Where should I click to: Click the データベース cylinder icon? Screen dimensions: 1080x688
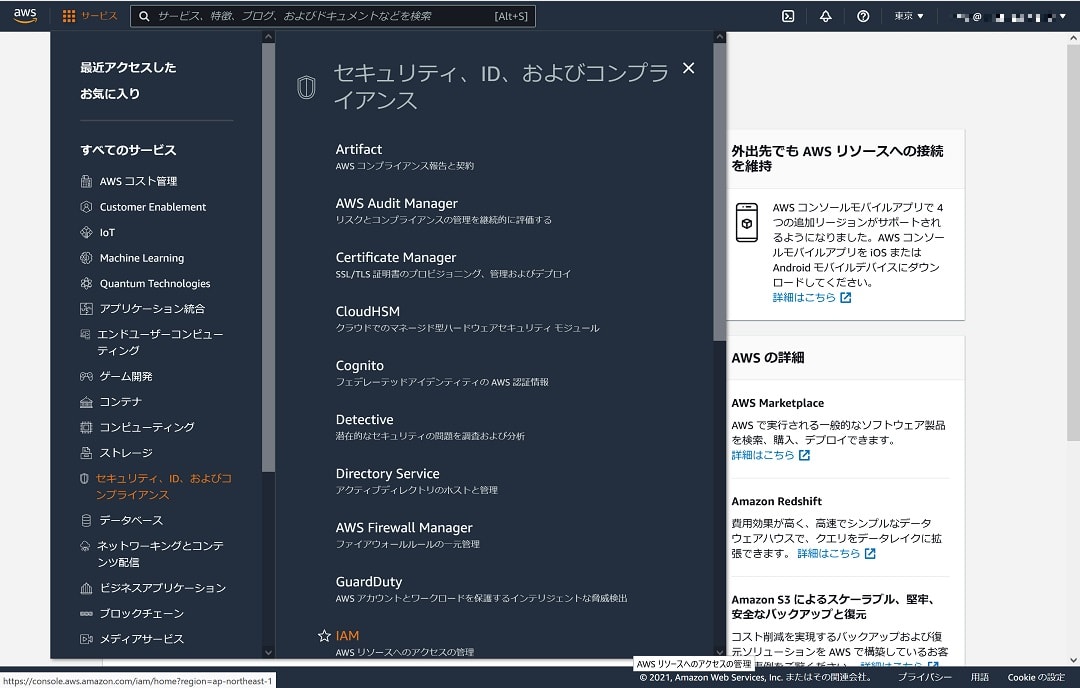click(86, 520)
